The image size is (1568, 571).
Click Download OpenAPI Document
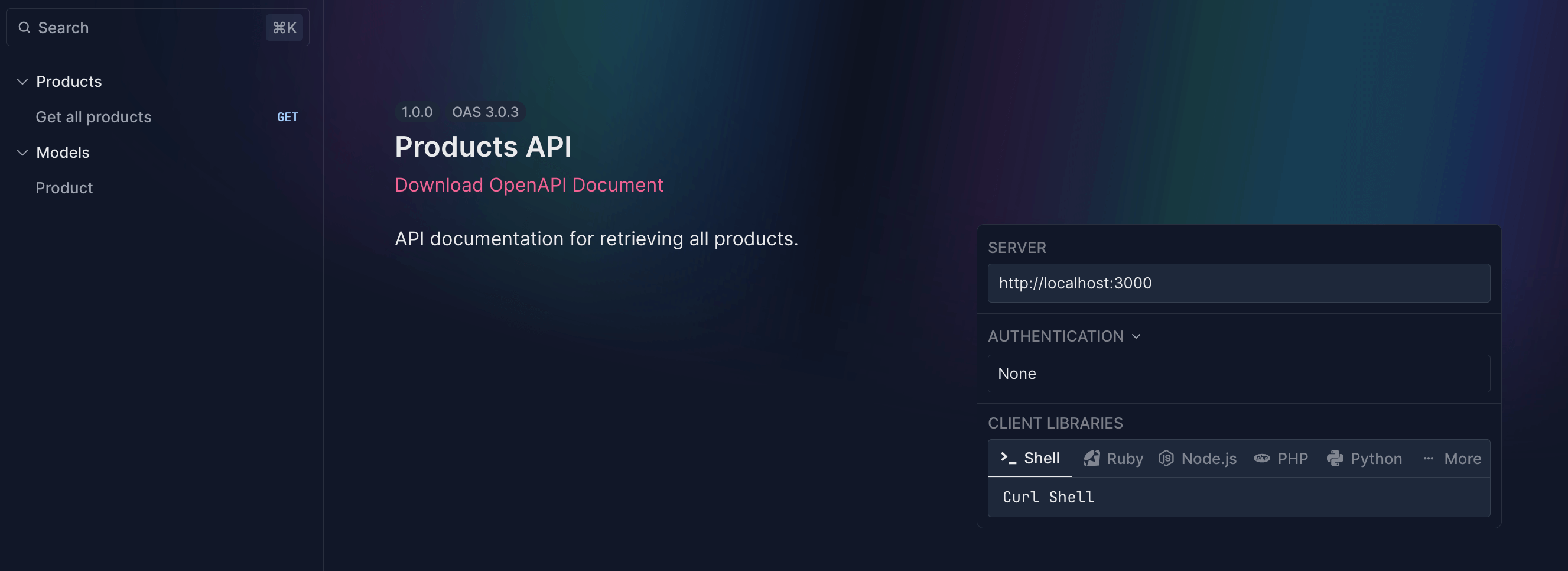tap(529, 184)
